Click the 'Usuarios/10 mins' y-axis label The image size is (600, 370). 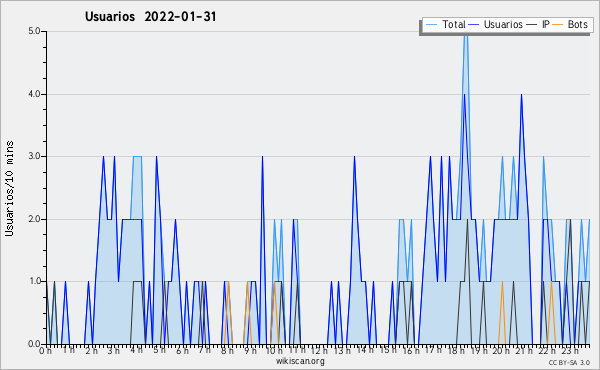[9, 189]
